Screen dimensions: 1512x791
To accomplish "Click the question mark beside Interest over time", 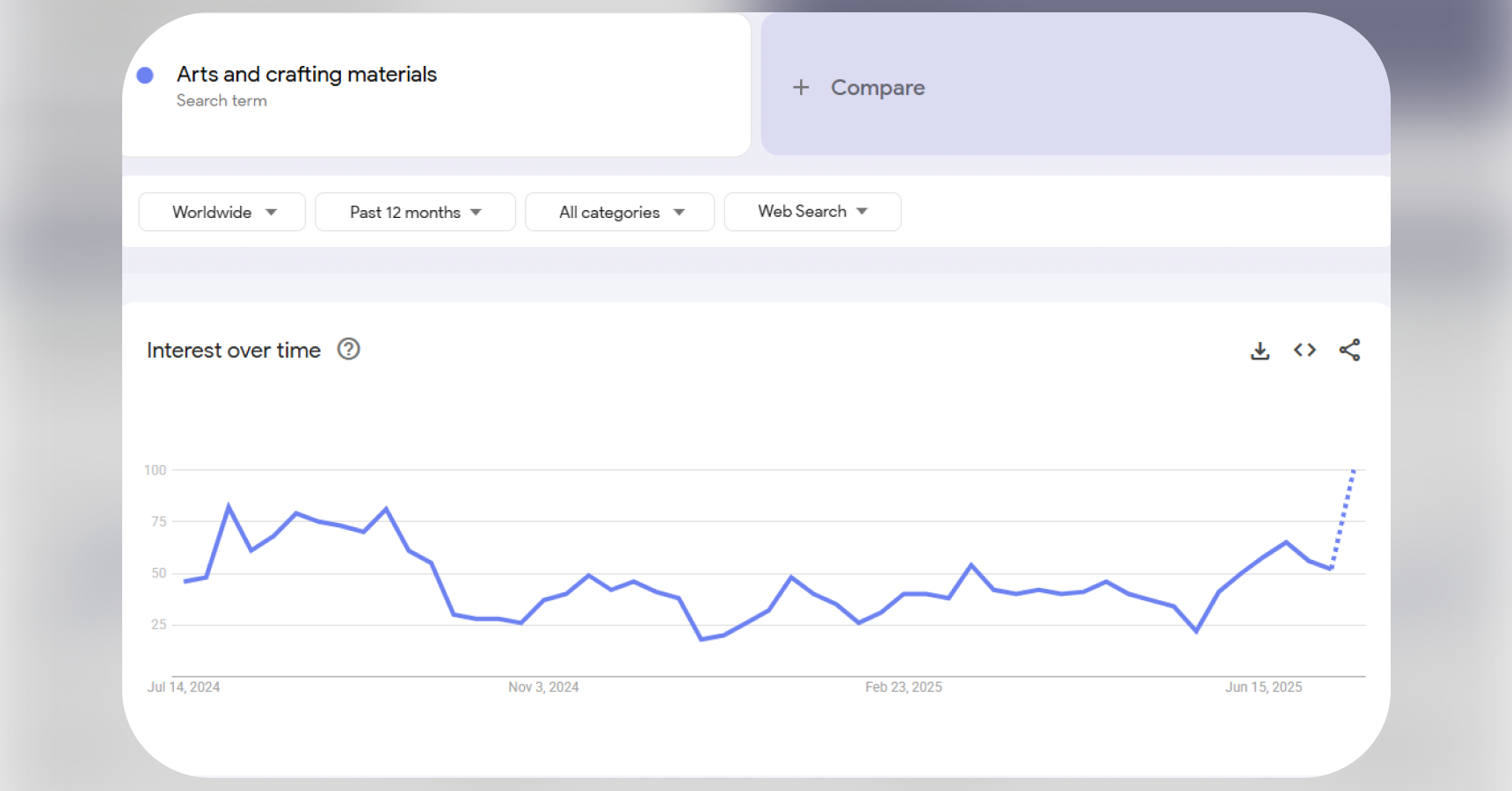I will point(348,349).
